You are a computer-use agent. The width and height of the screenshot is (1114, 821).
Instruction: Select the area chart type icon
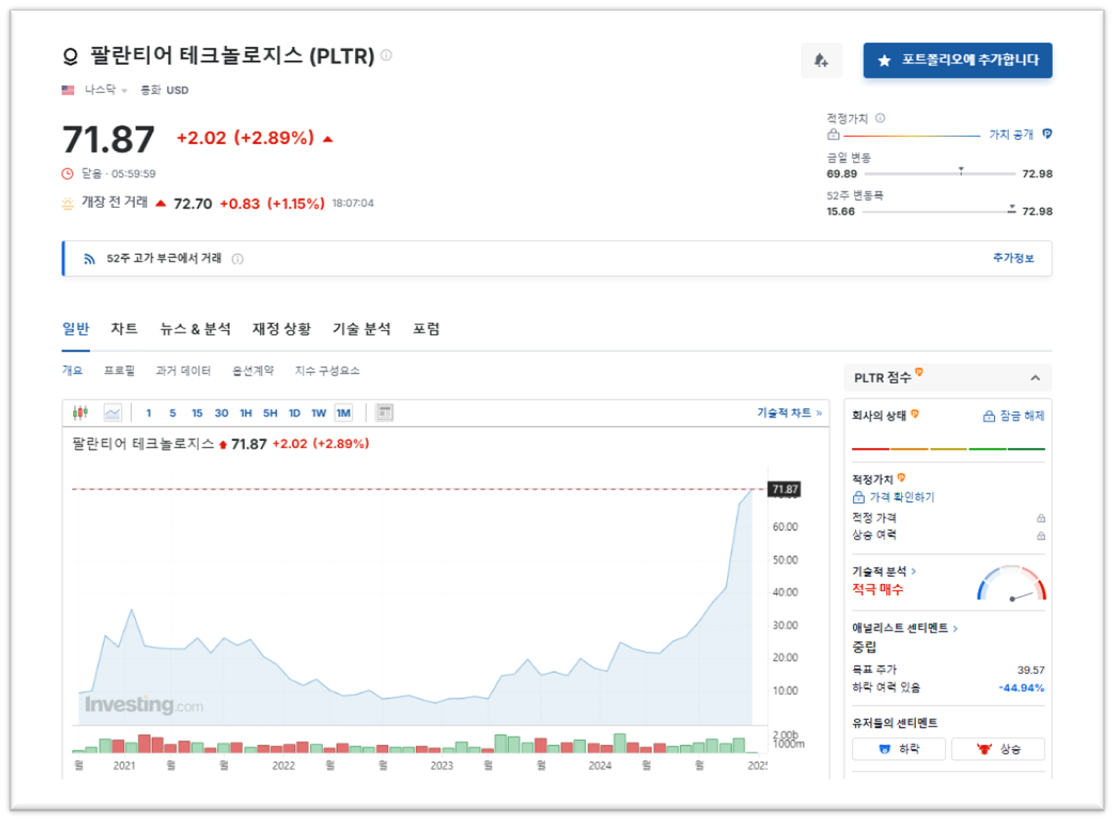112,412
